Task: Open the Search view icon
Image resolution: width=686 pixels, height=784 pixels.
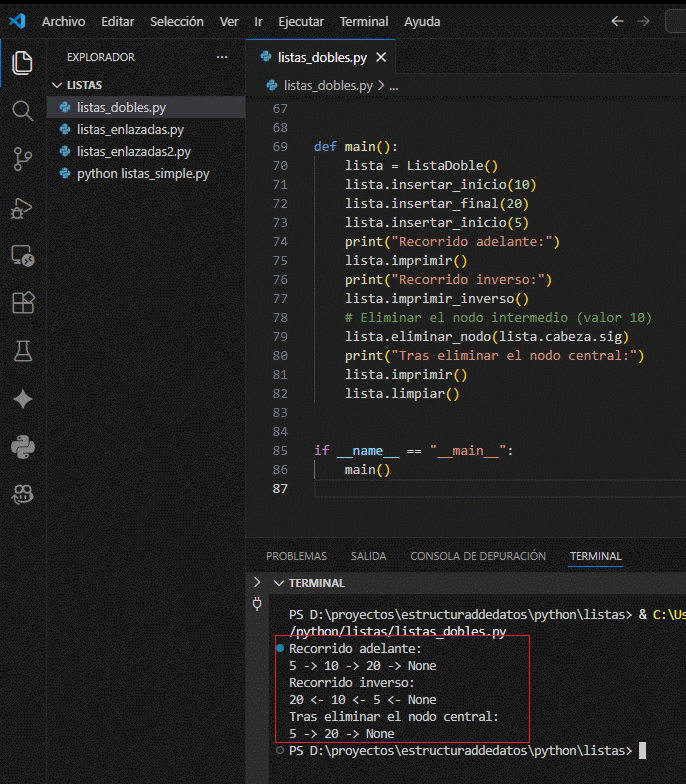Action: (x=22, y=111)
